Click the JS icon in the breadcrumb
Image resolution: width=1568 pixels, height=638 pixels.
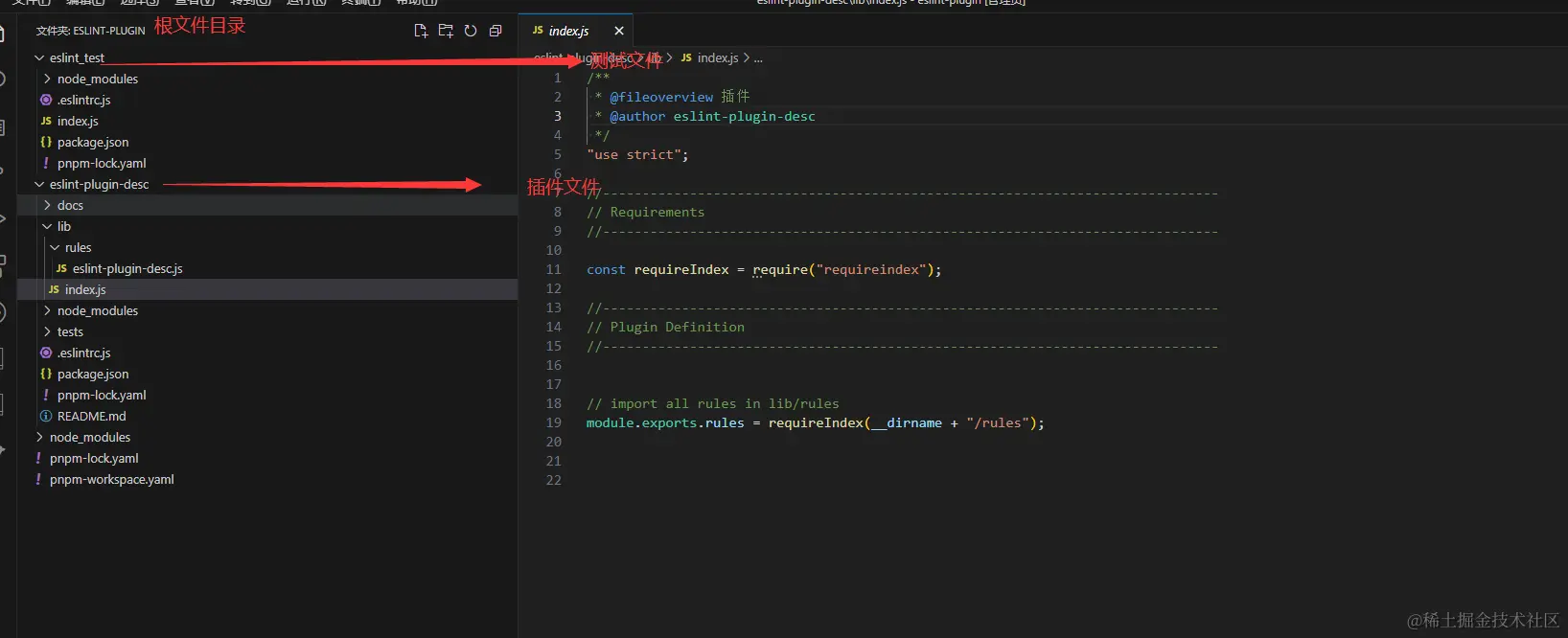(686, 58)
